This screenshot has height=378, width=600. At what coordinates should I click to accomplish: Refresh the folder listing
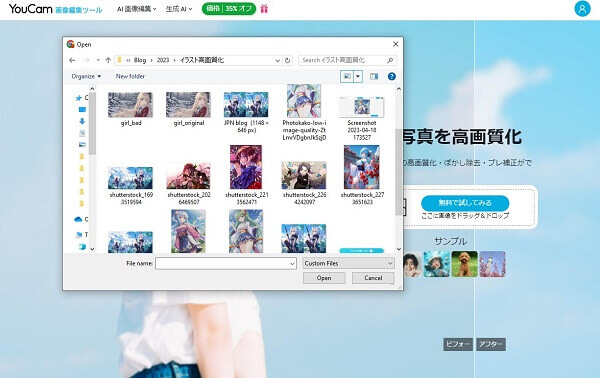[x=288, y=60]
